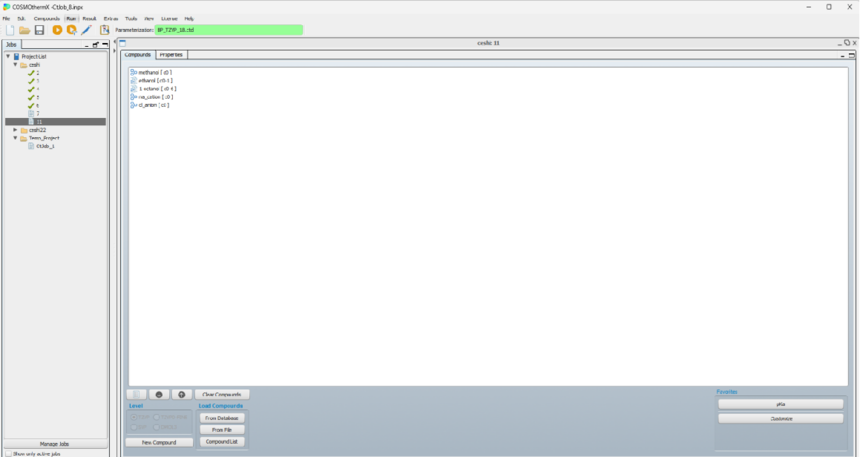Click the Save disk toolbar icon

pos(39,30)
